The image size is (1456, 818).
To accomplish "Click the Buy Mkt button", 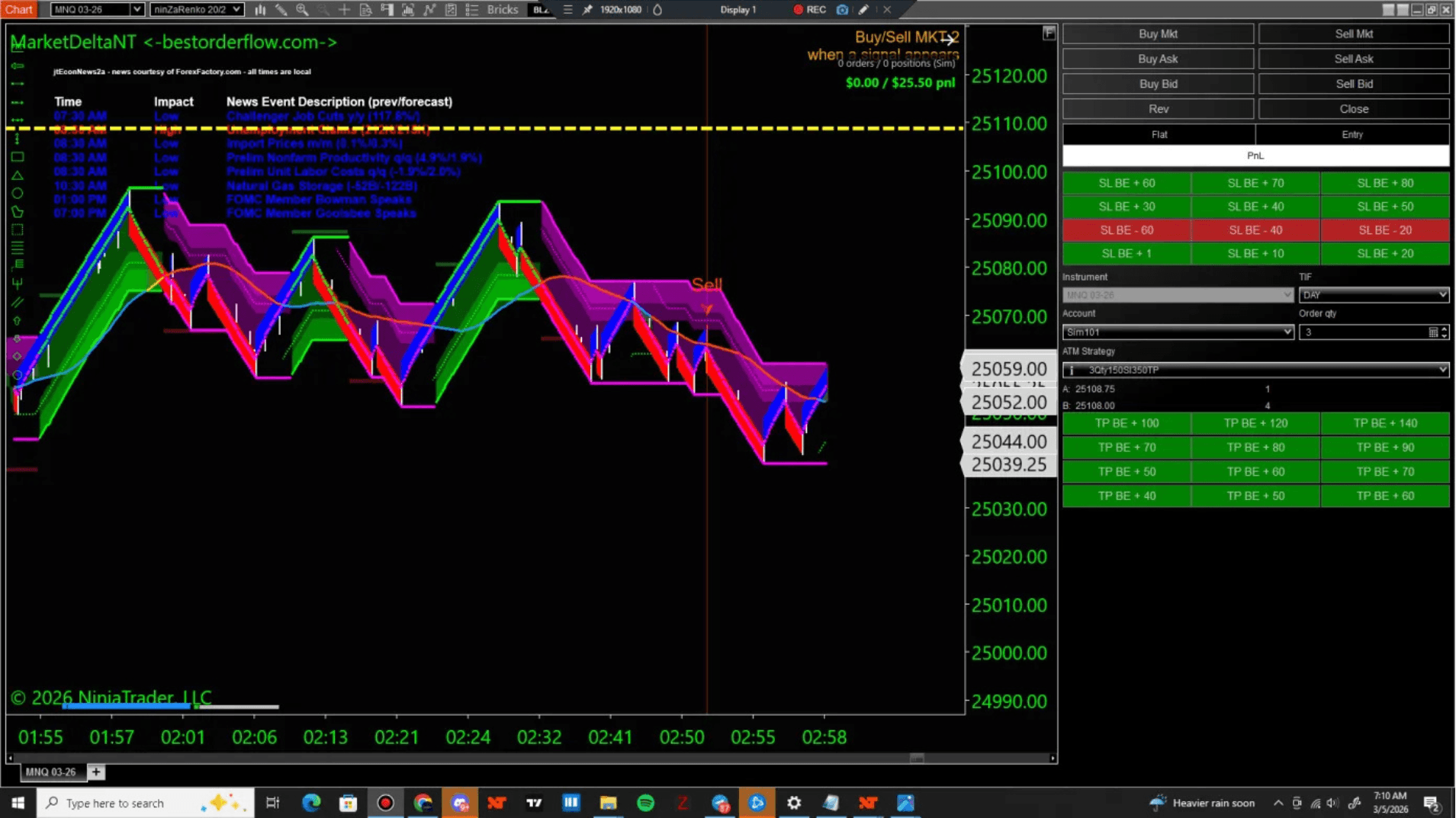I will pyautogui.click(x=1158, y=34).
